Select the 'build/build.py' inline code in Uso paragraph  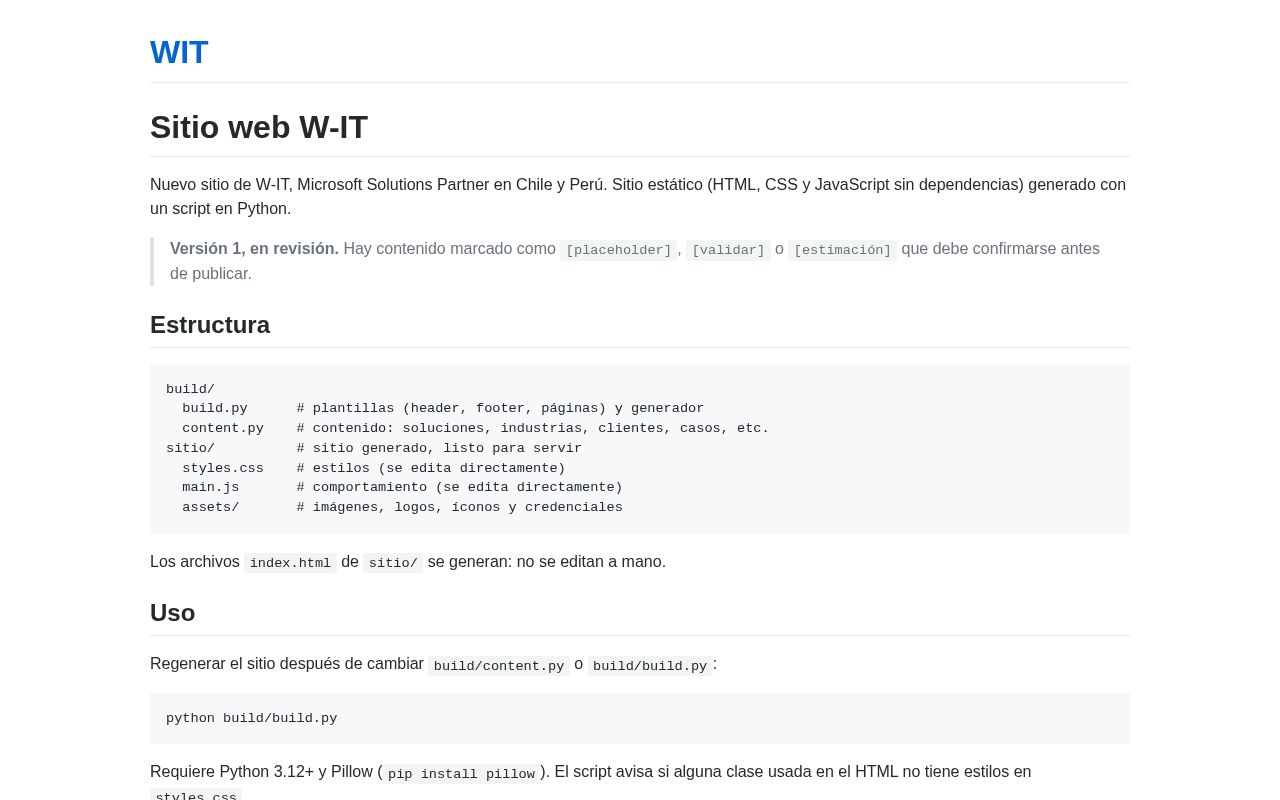650,666
